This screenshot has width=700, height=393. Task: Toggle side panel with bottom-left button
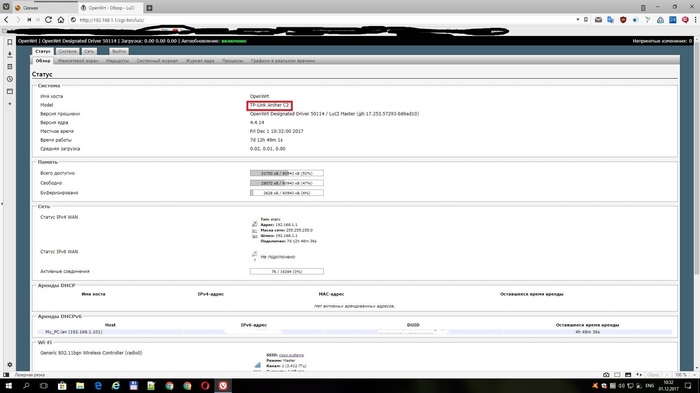tap(6, 375)
